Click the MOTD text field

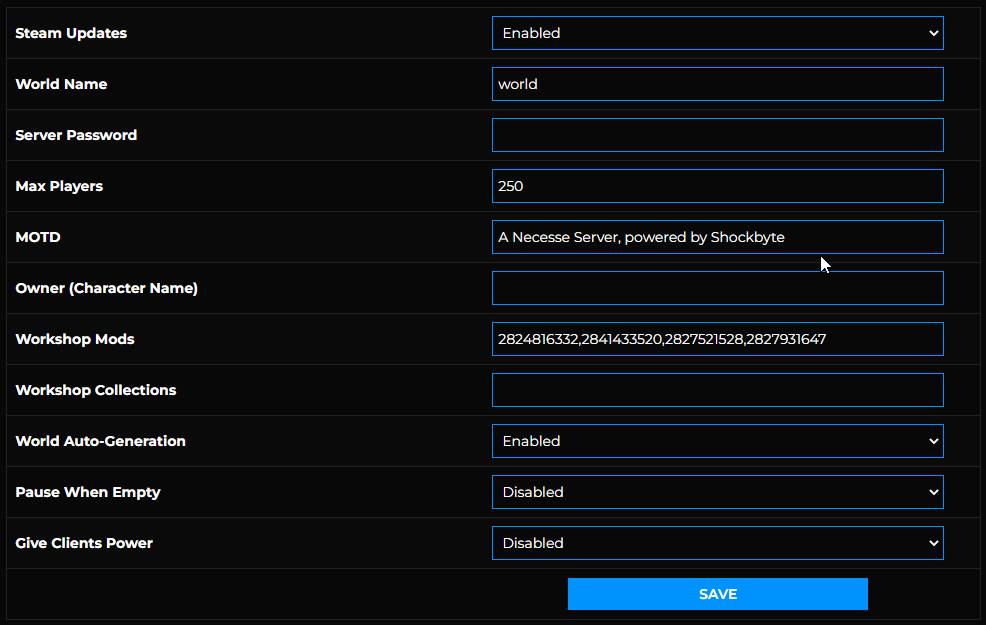(717, 237)
